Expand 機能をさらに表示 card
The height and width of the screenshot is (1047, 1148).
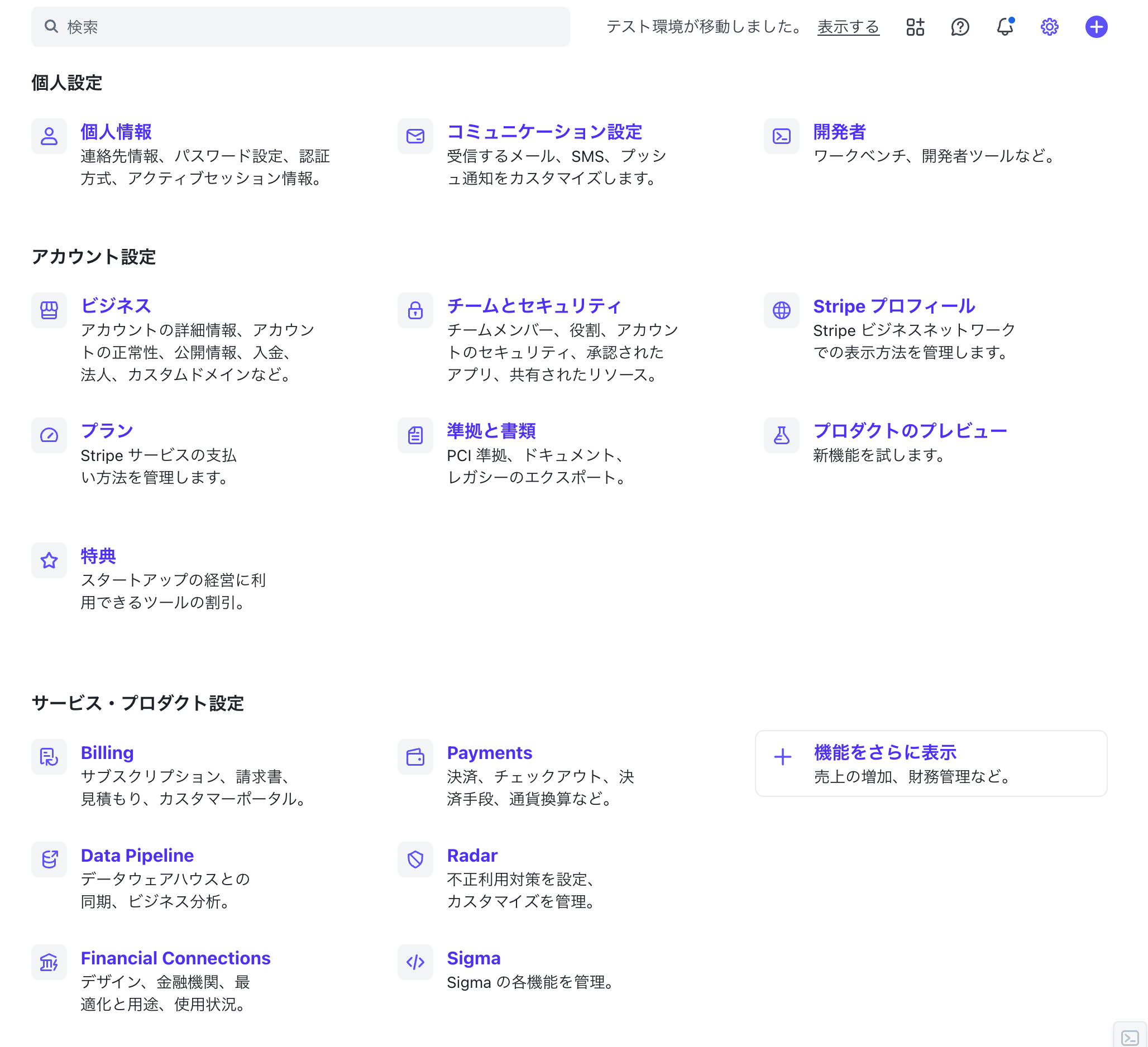pos(930,763)
